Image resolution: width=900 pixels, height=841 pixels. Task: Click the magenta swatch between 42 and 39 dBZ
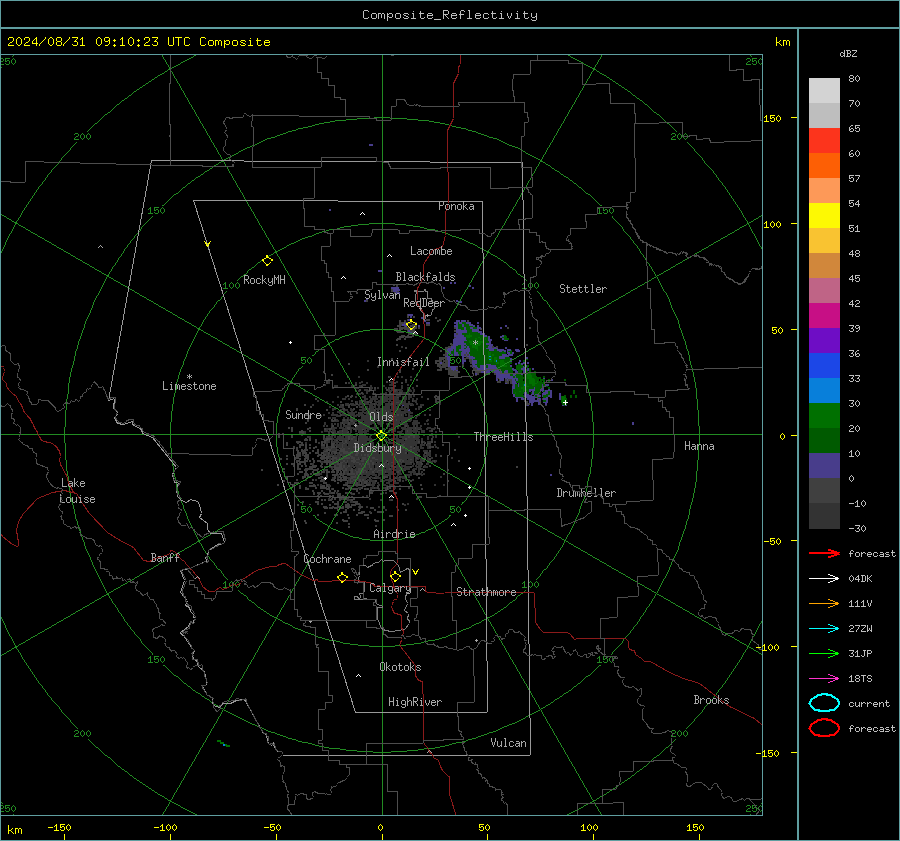point(824,316)
